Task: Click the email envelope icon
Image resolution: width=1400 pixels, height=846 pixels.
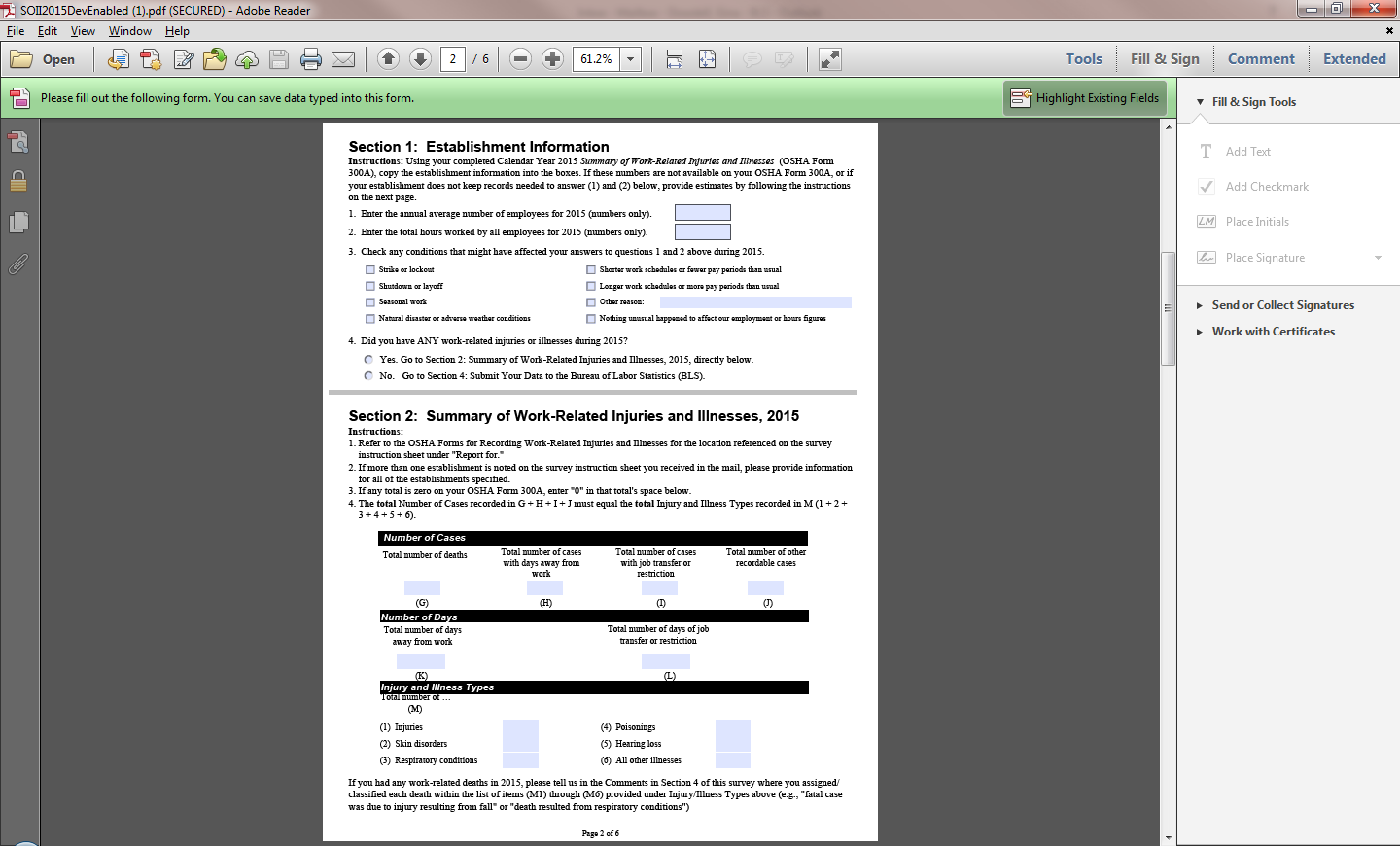Action: pos(343,59)
